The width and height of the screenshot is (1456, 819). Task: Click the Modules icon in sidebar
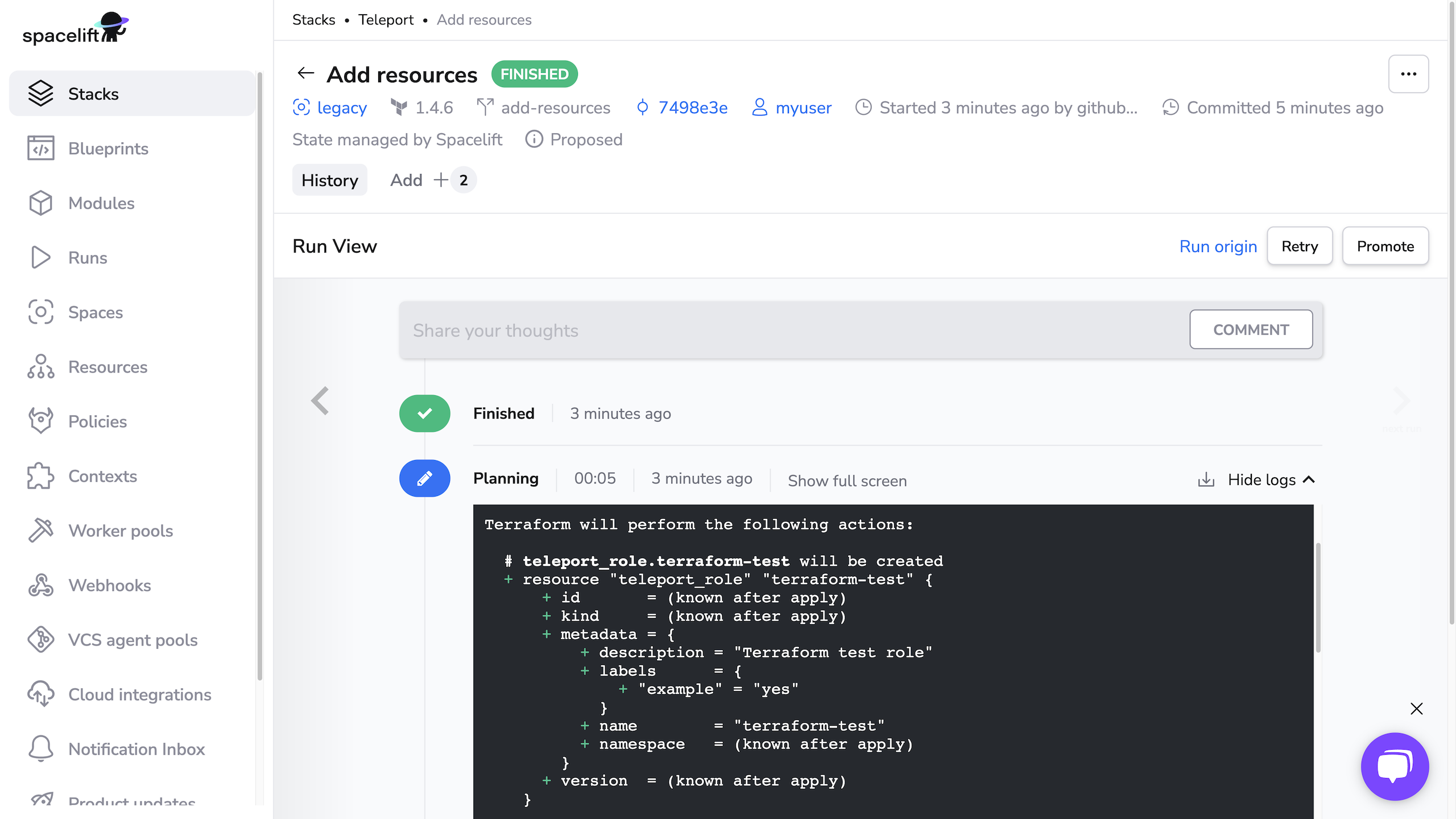[x=41, y=203]
